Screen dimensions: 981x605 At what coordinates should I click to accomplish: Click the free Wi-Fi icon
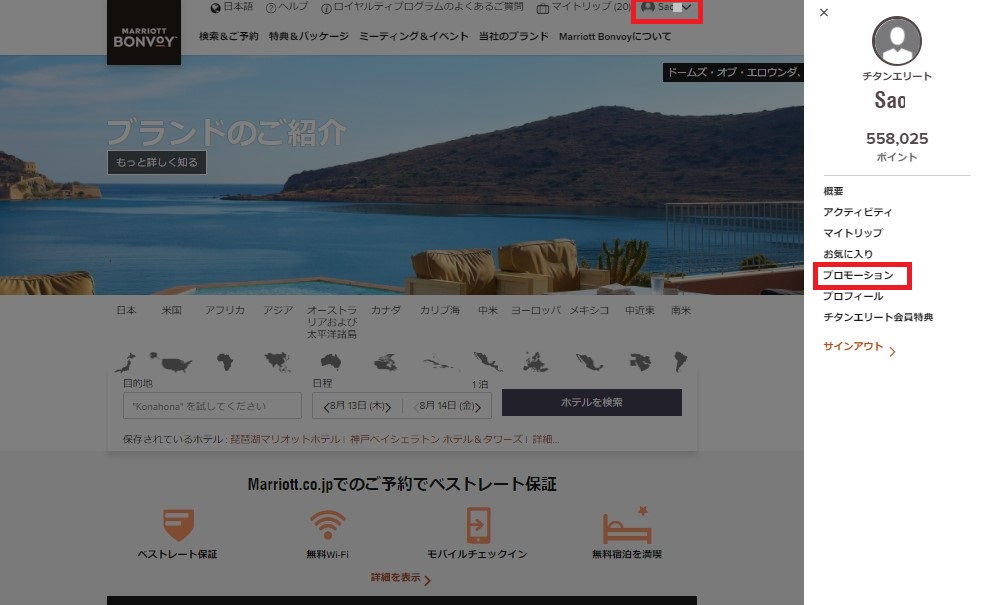point(327,524)
